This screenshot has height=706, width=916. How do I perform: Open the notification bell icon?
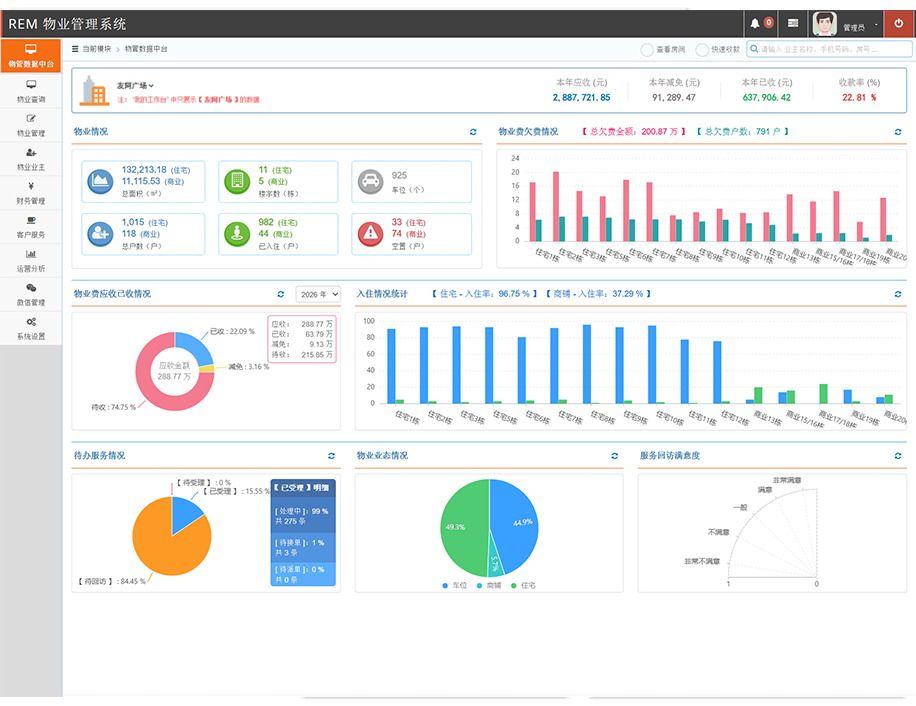pos(755,23)
